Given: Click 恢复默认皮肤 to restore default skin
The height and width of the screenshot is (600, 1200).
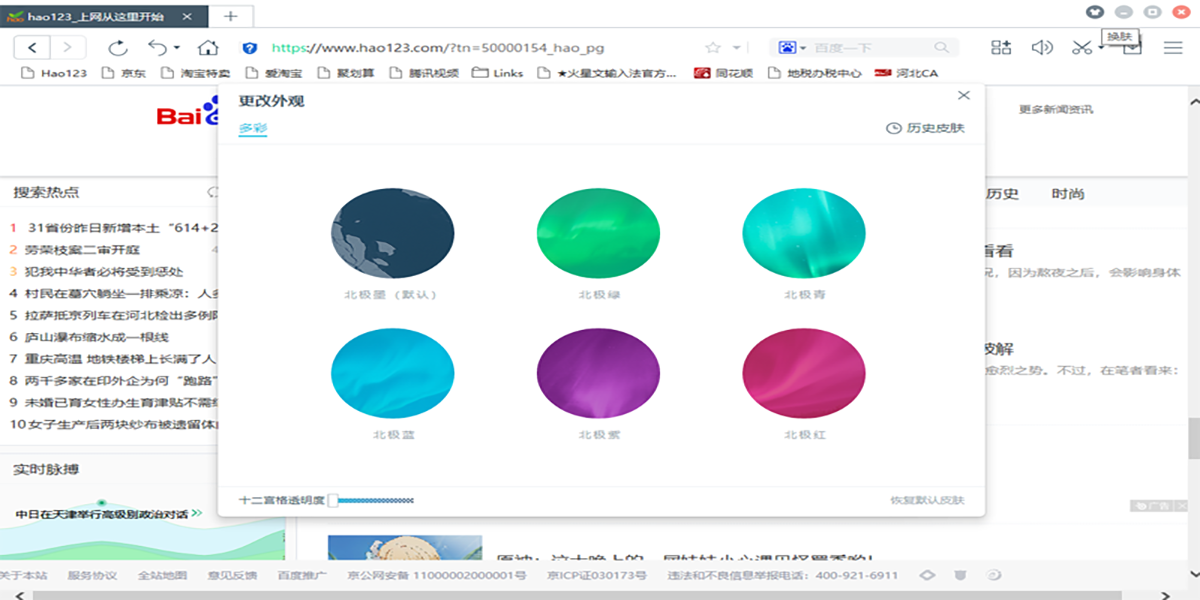Looking at the screenshot, I should [x=928, y=500].
